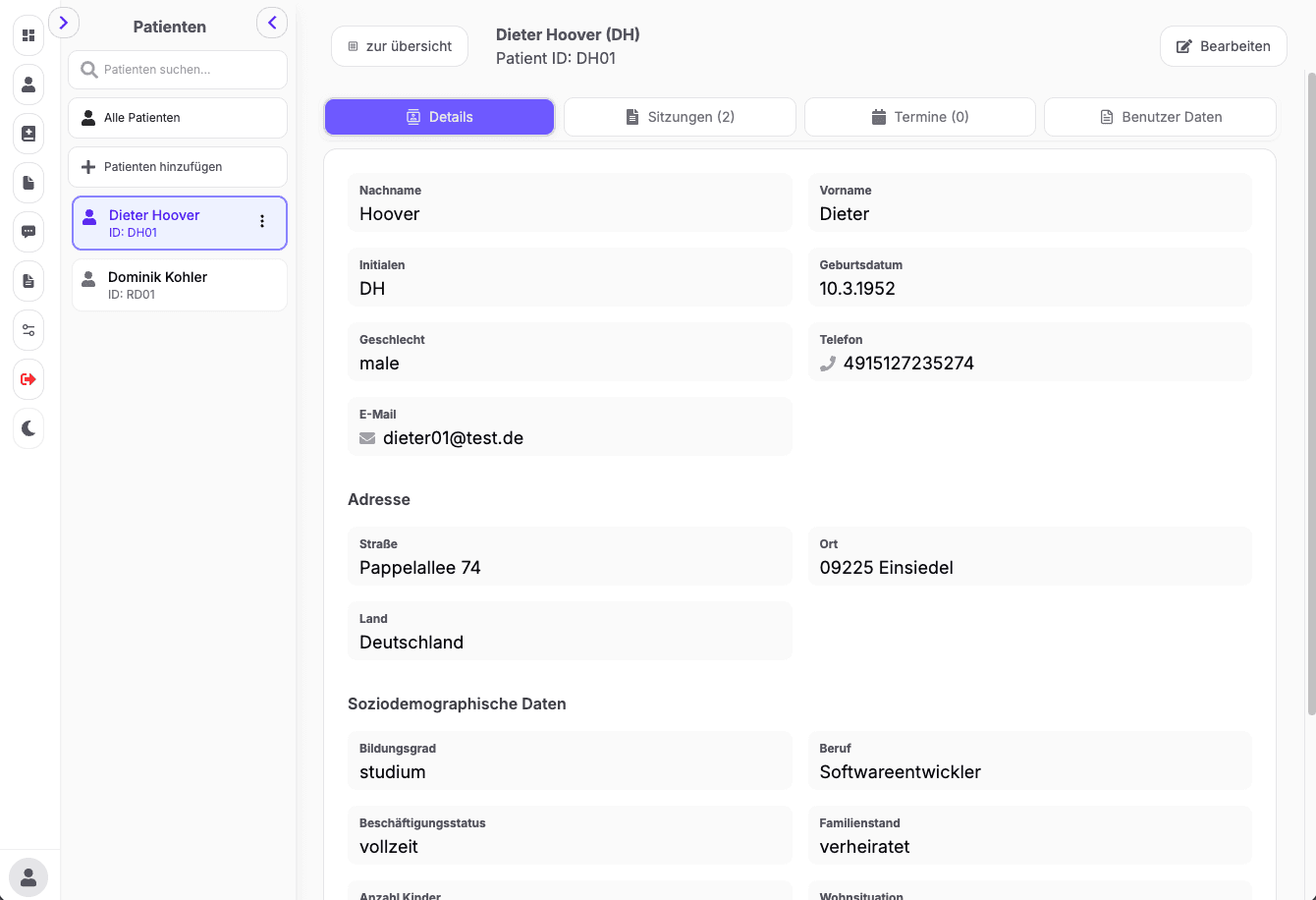1316x900 pixels.
Task: Switch to the Termine (0) tab
Action: pos(919,117)
